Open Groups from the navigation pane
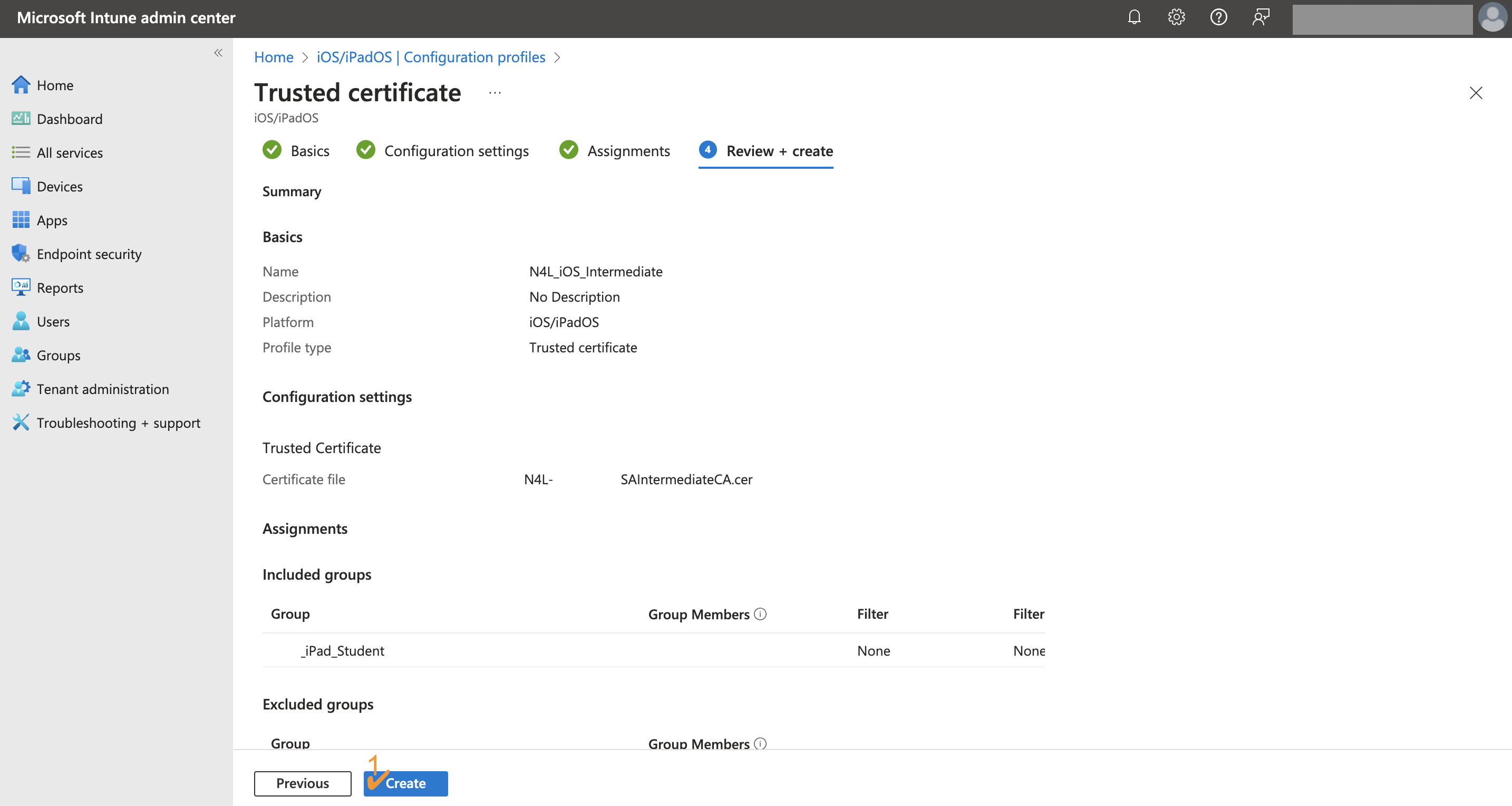Viewport: 1512px width, 806px height. pyautogui.click(x=59, y=355)
